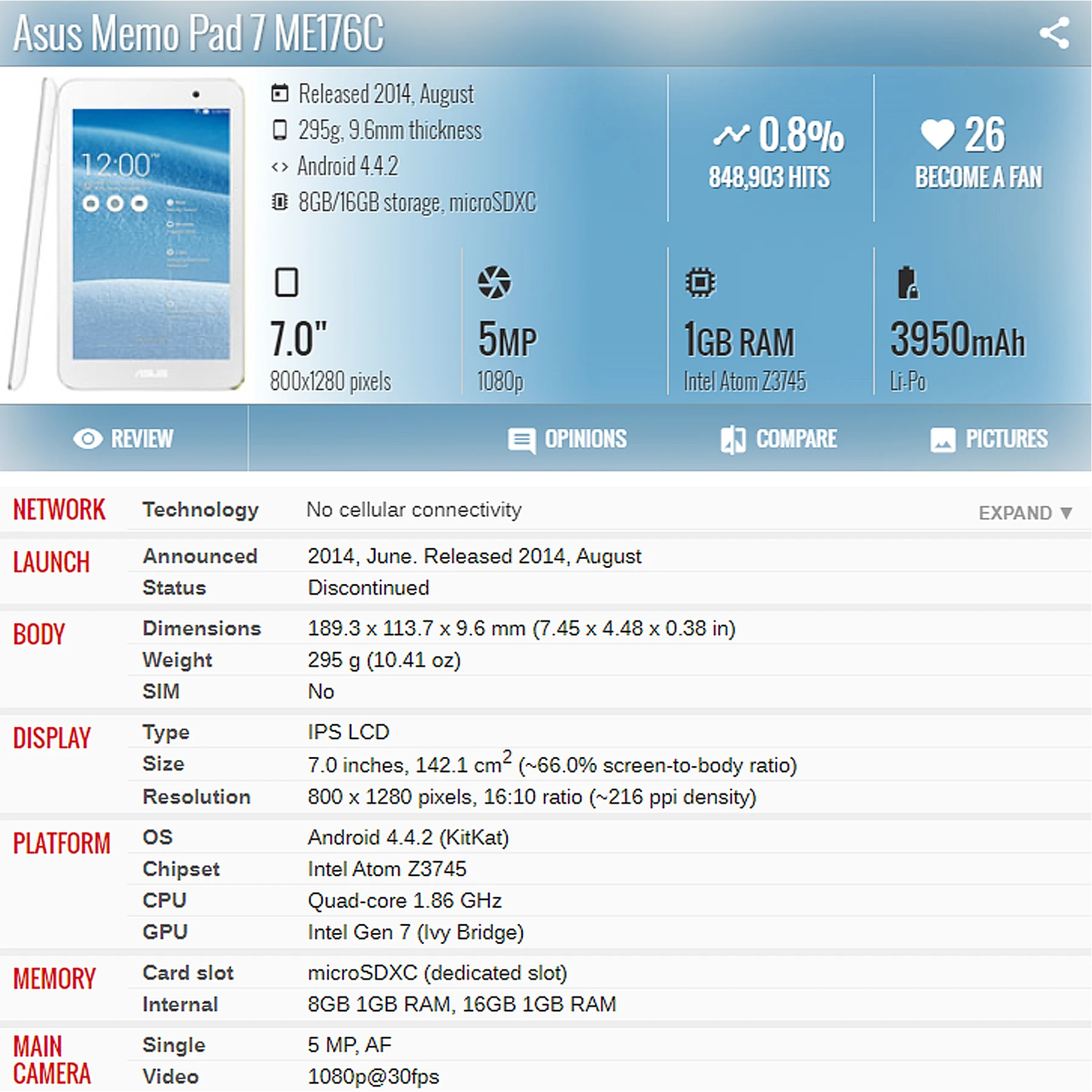Click the MAIN CAMERA section heading
1092x1092 pixels.
52,1060
